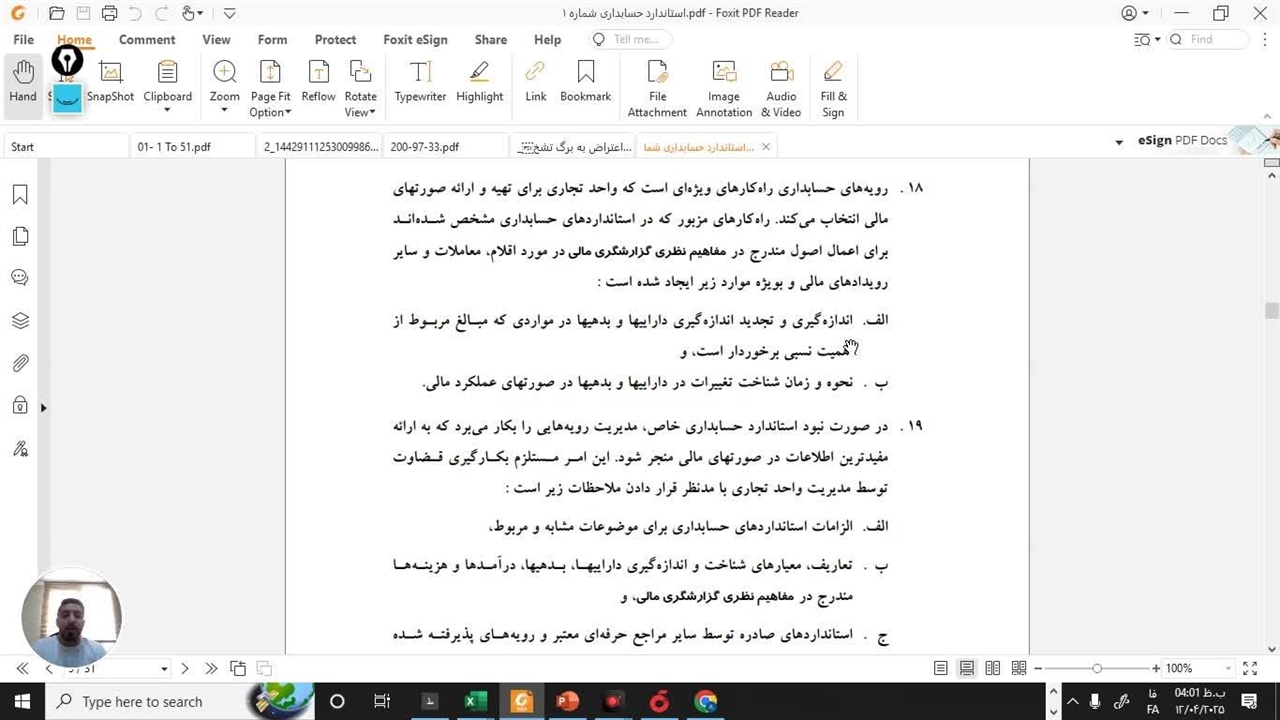
Task: Click the Reflow view icon
Action: pos(318,82)
